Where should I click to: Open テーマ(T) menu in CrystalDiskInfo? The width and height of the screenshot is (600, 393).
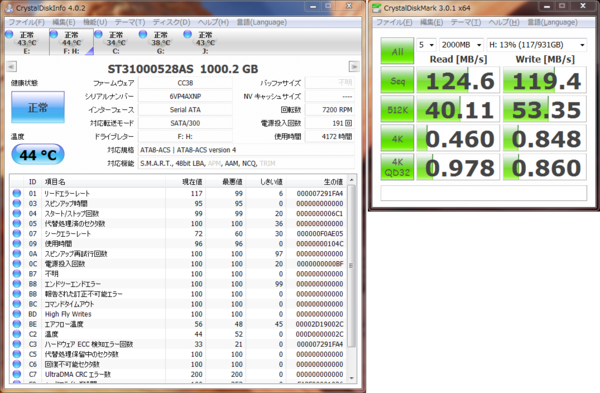(130, 22)
